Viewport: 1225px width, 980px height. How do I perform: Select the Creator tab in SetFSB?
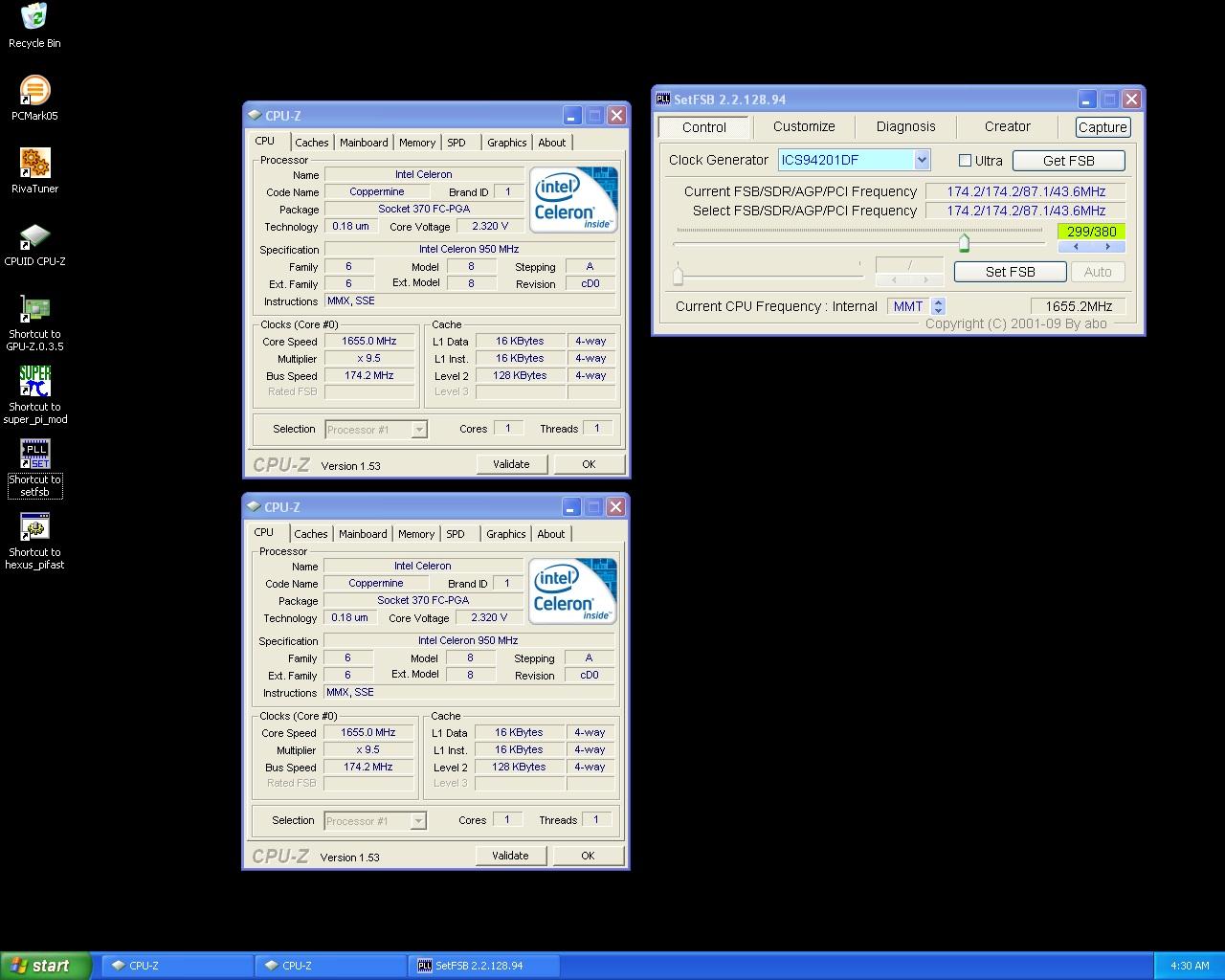click(1007, 126)
